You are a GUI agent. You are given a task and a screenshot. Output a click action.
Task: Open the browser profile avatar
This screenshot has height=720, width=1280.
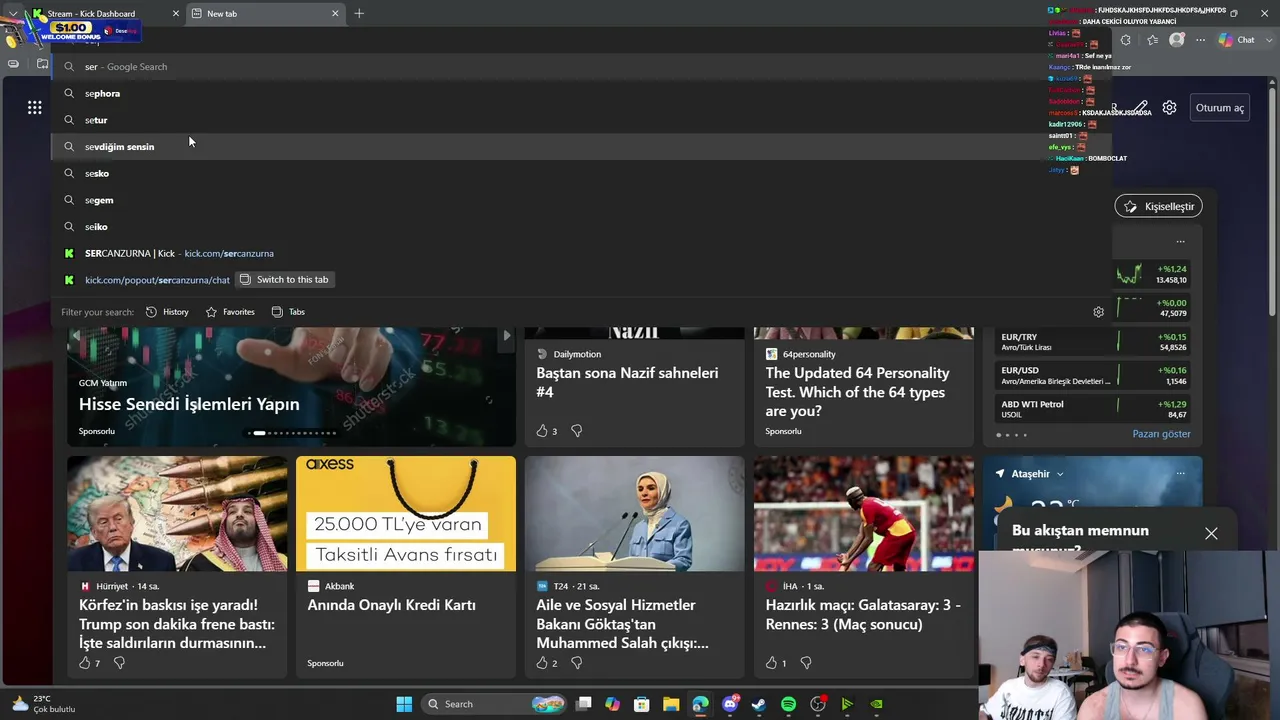click(x=1177, y=40)
